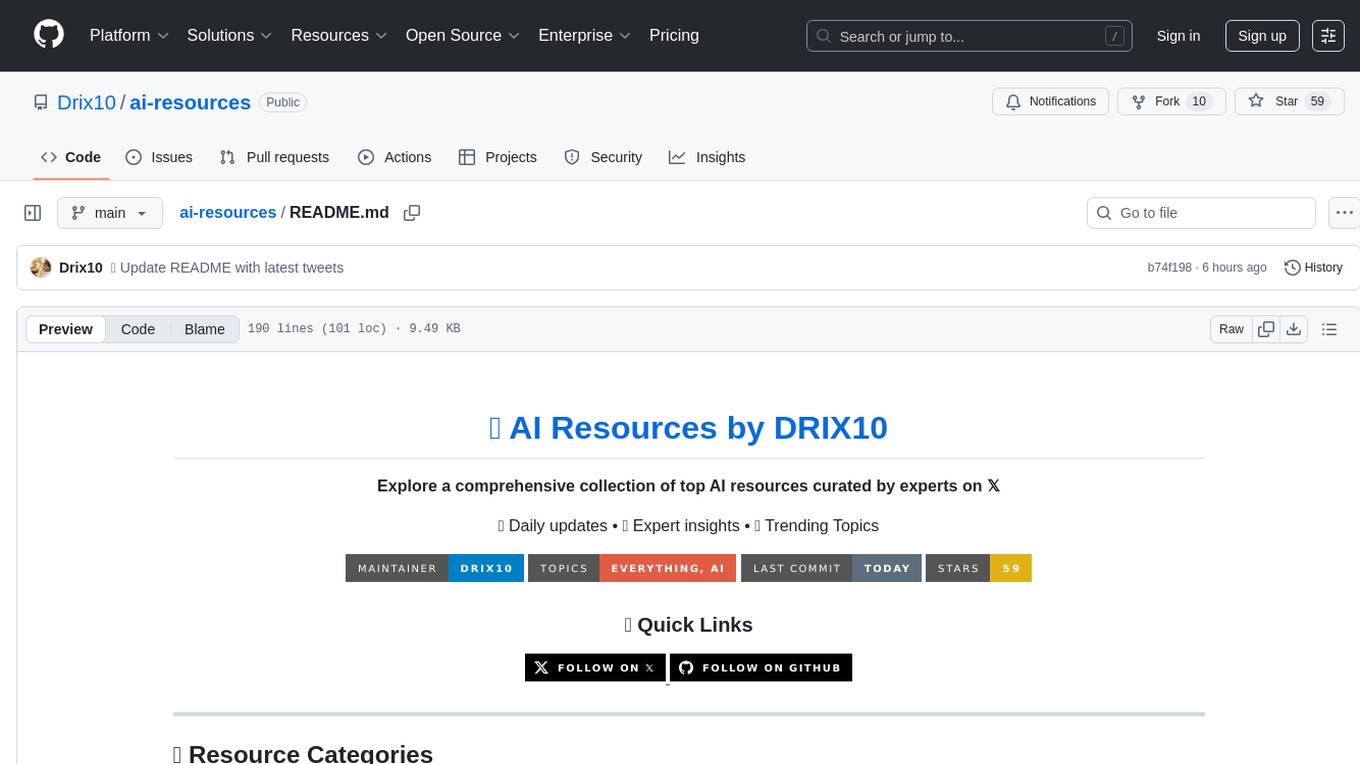Click the Stars 59 badge
Image resolution: width=1360 pixels, height=764 pixels.
click(979, 568)
